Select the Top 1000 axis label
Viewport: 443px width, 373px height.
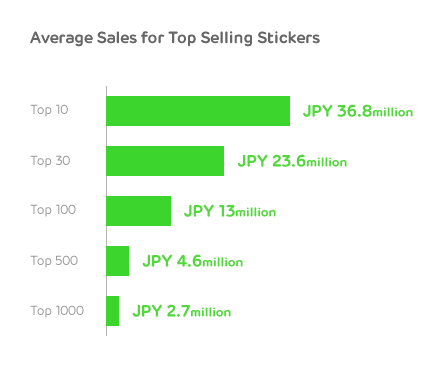[x=57, y=311]
